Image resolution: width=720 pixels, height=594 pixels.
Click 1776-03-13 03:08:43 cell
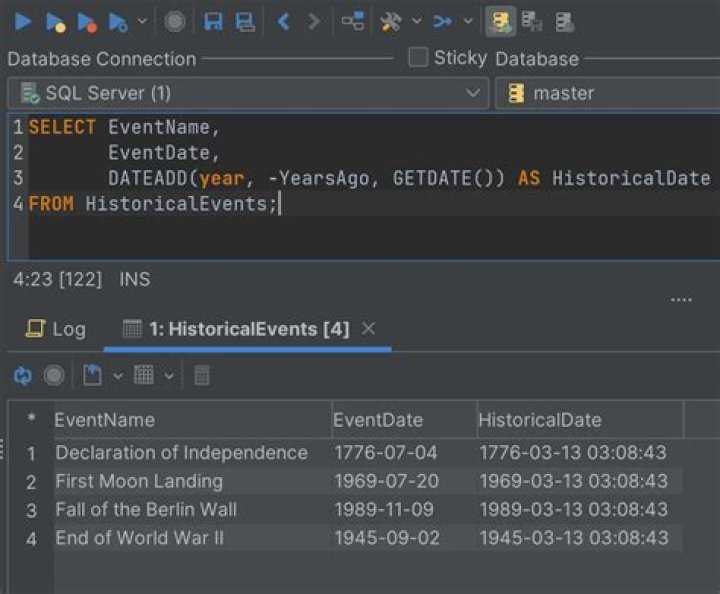pyautogui.click(x=580, y=453)
